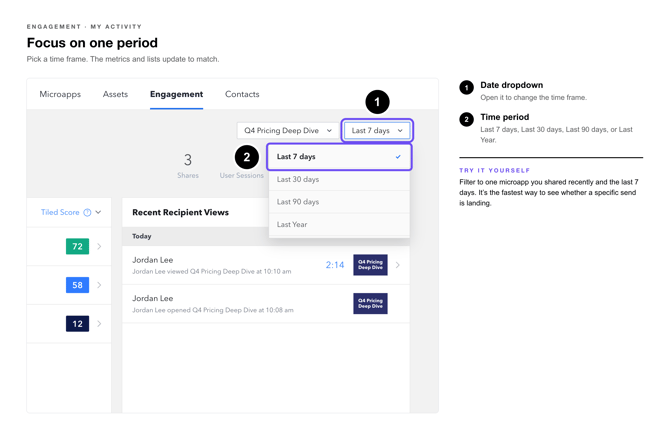Expand the arrow beside score 72
Screen dimensions: 670x430
pyautogui.click(x=99, y=246)
